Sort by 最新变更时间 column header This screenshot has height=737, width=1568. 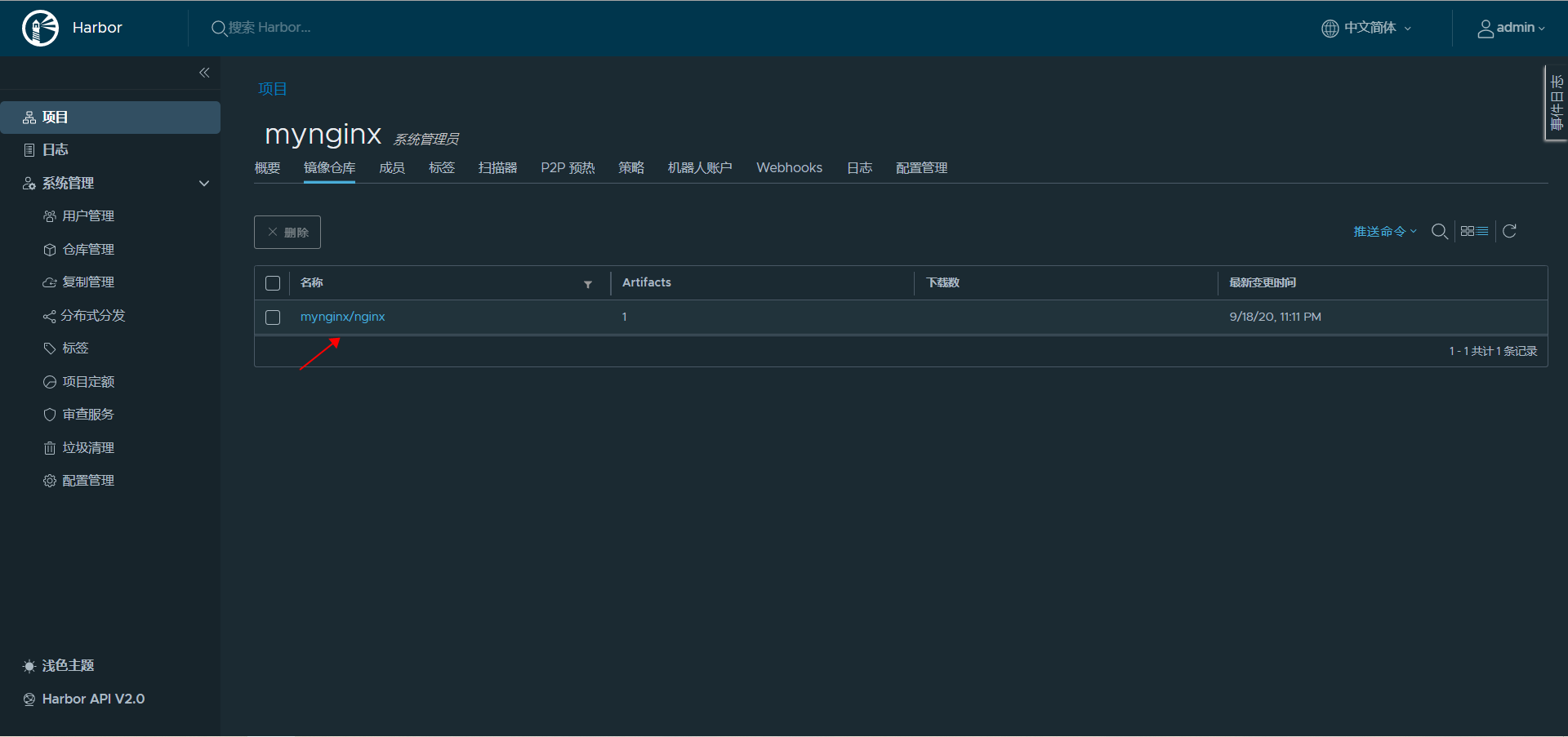click(x=1263, y=282)
